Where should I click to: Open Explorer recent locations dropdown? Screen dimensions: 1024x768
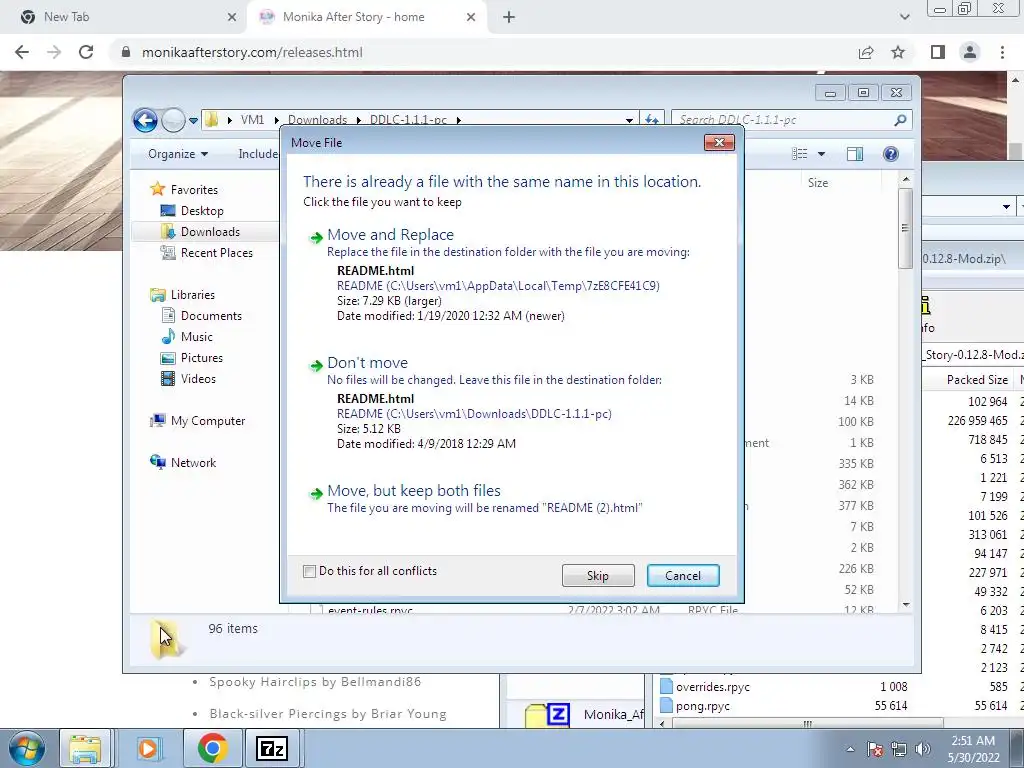[193, 120]
